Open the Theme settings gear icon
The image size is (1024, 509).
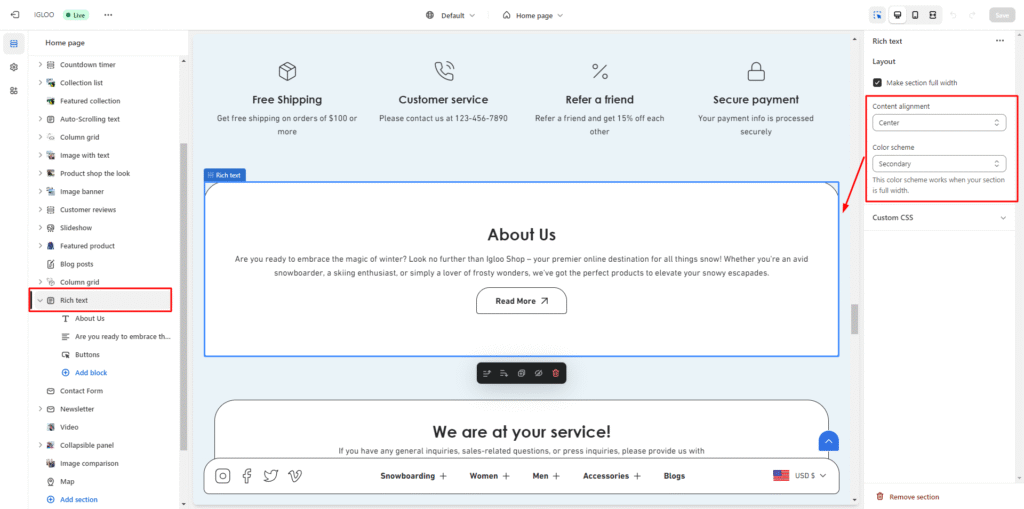coord(14,67)
